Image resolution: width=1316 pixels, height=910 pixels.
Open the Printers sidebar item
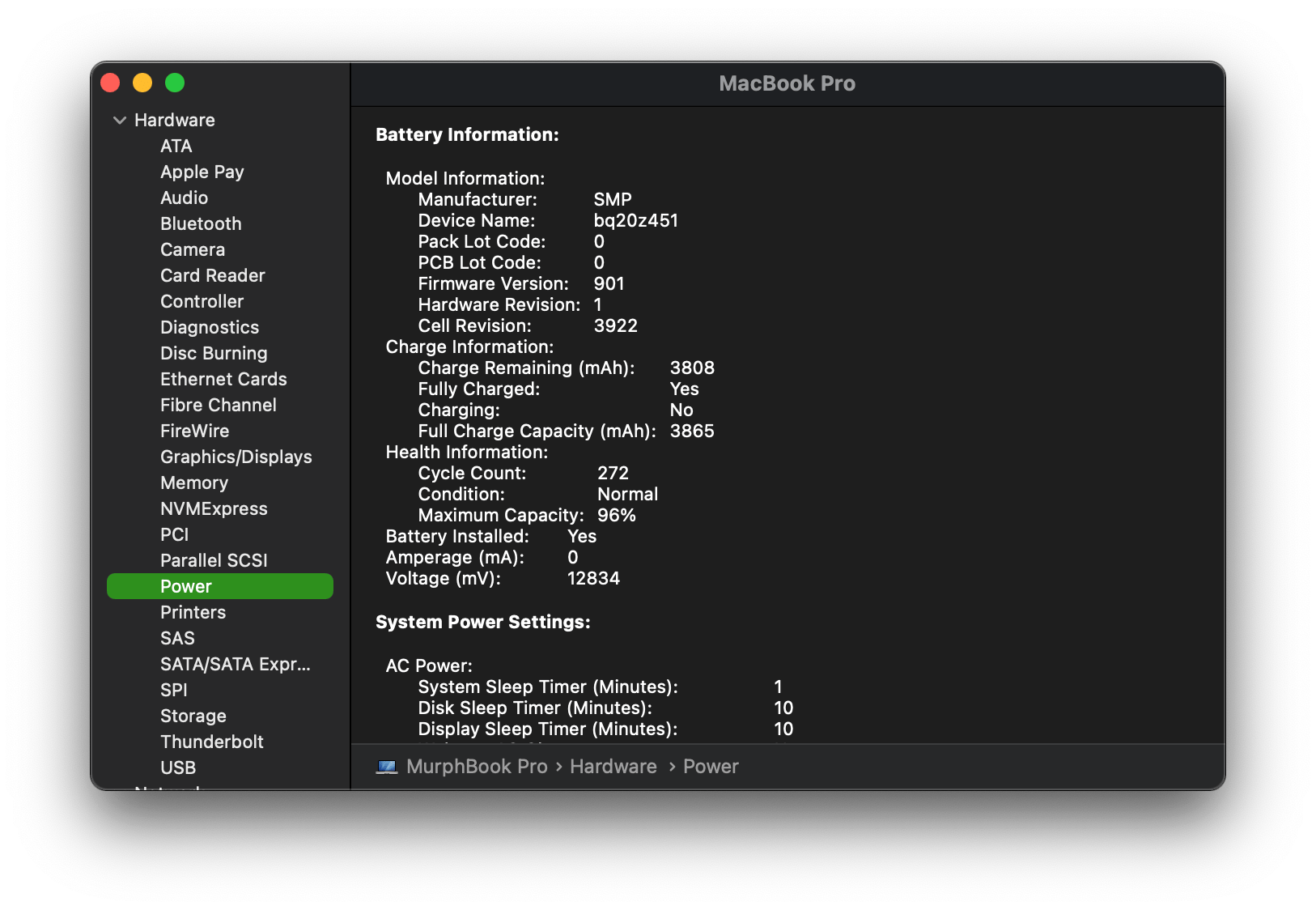(193, 613)
